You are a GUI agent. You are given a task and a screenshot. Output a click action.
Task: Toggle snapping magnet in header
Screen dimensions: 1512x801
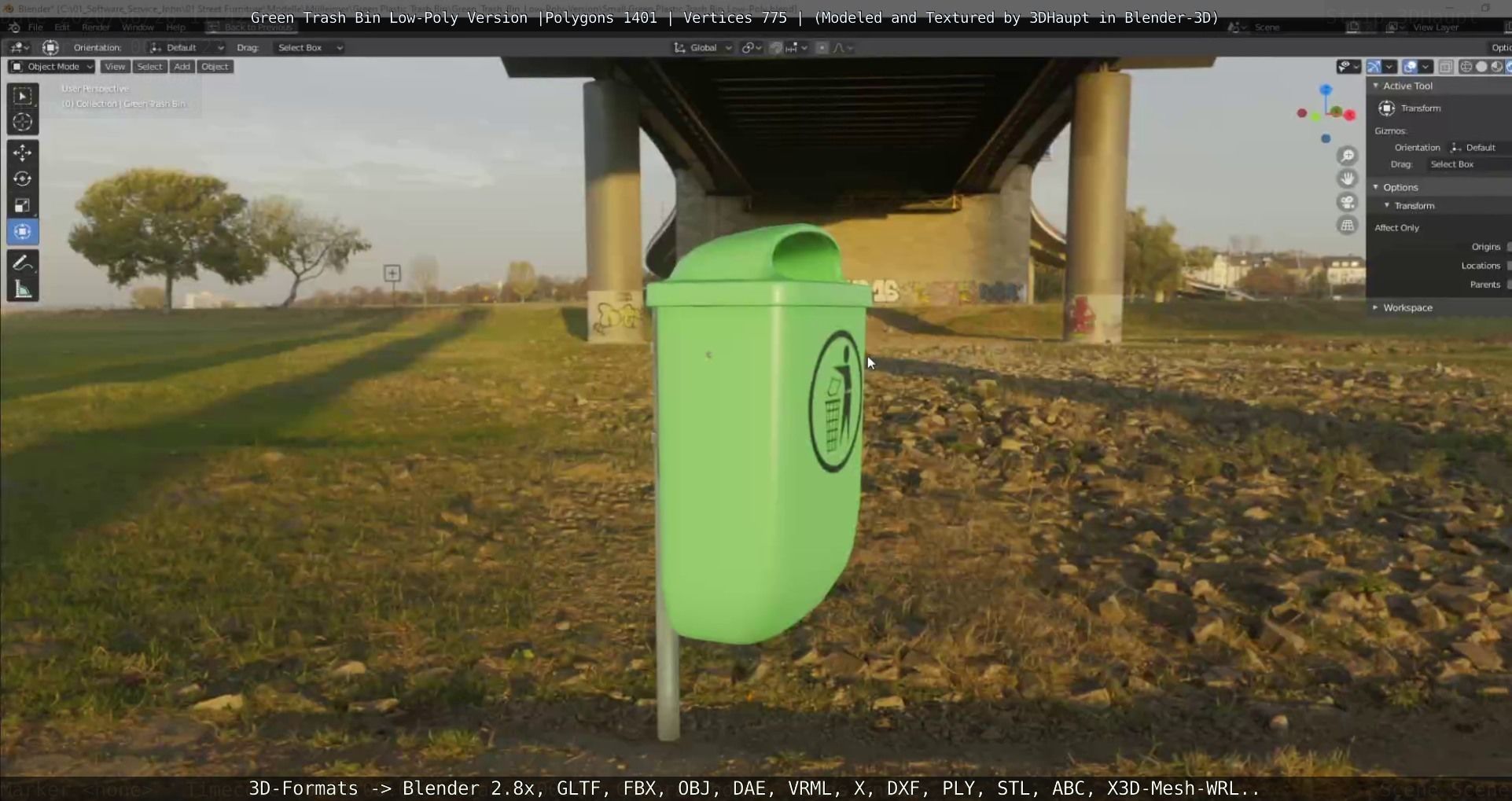point(775,48)
